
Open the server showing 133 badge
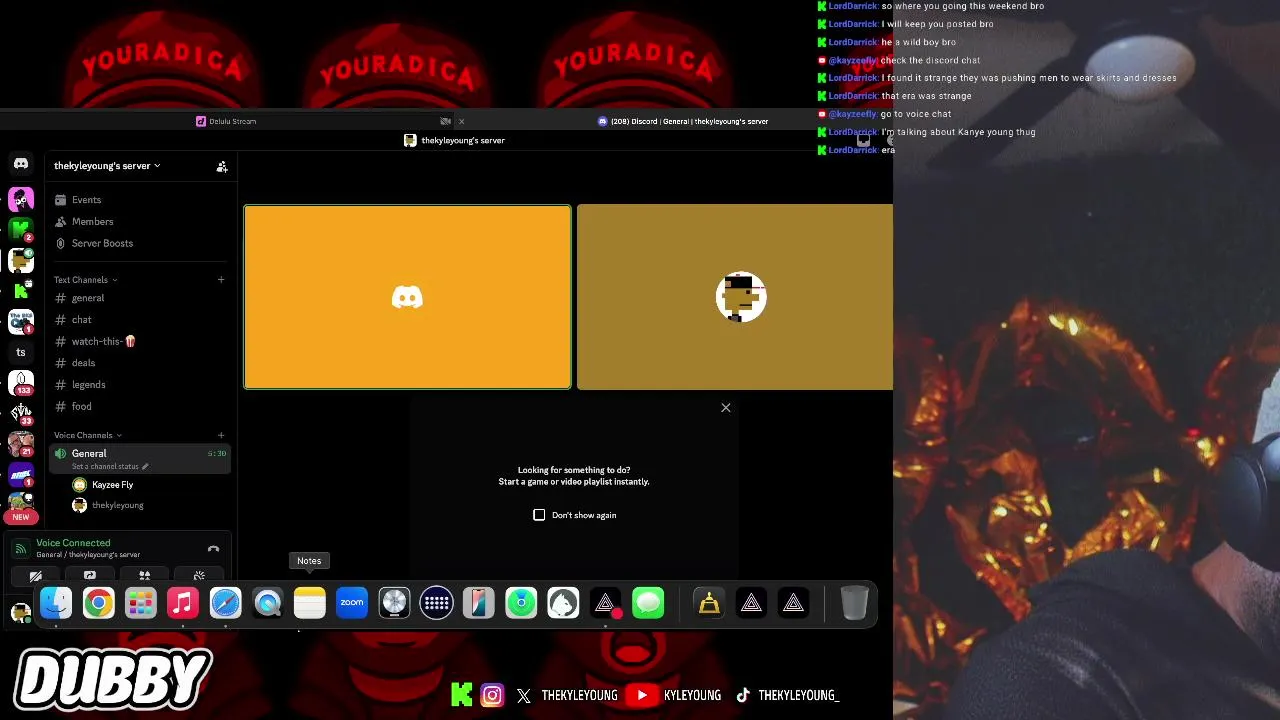pos(21,383)
